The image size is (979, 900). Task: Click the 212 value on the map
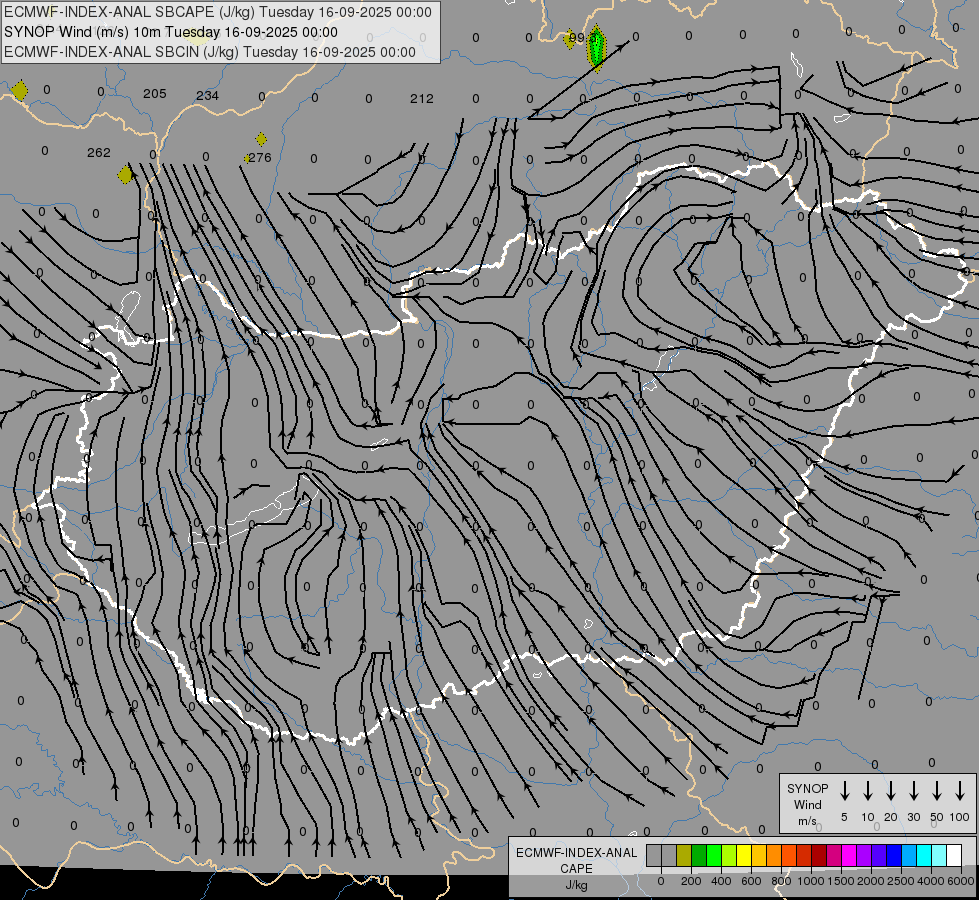[422, 99]
